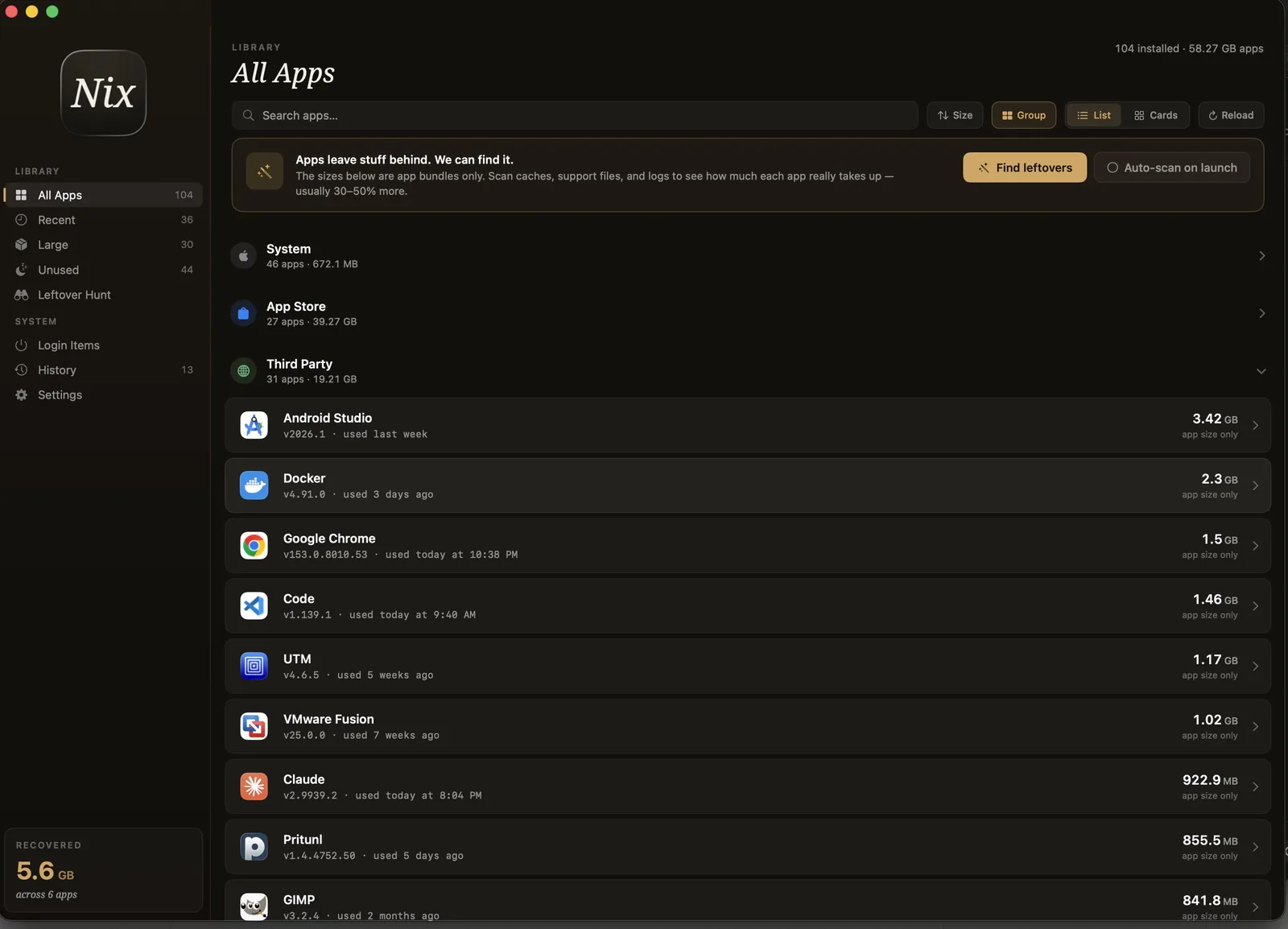Screen dimensions: 1288x929
Task: Click the UTM app icon
Action: [254, 666]
